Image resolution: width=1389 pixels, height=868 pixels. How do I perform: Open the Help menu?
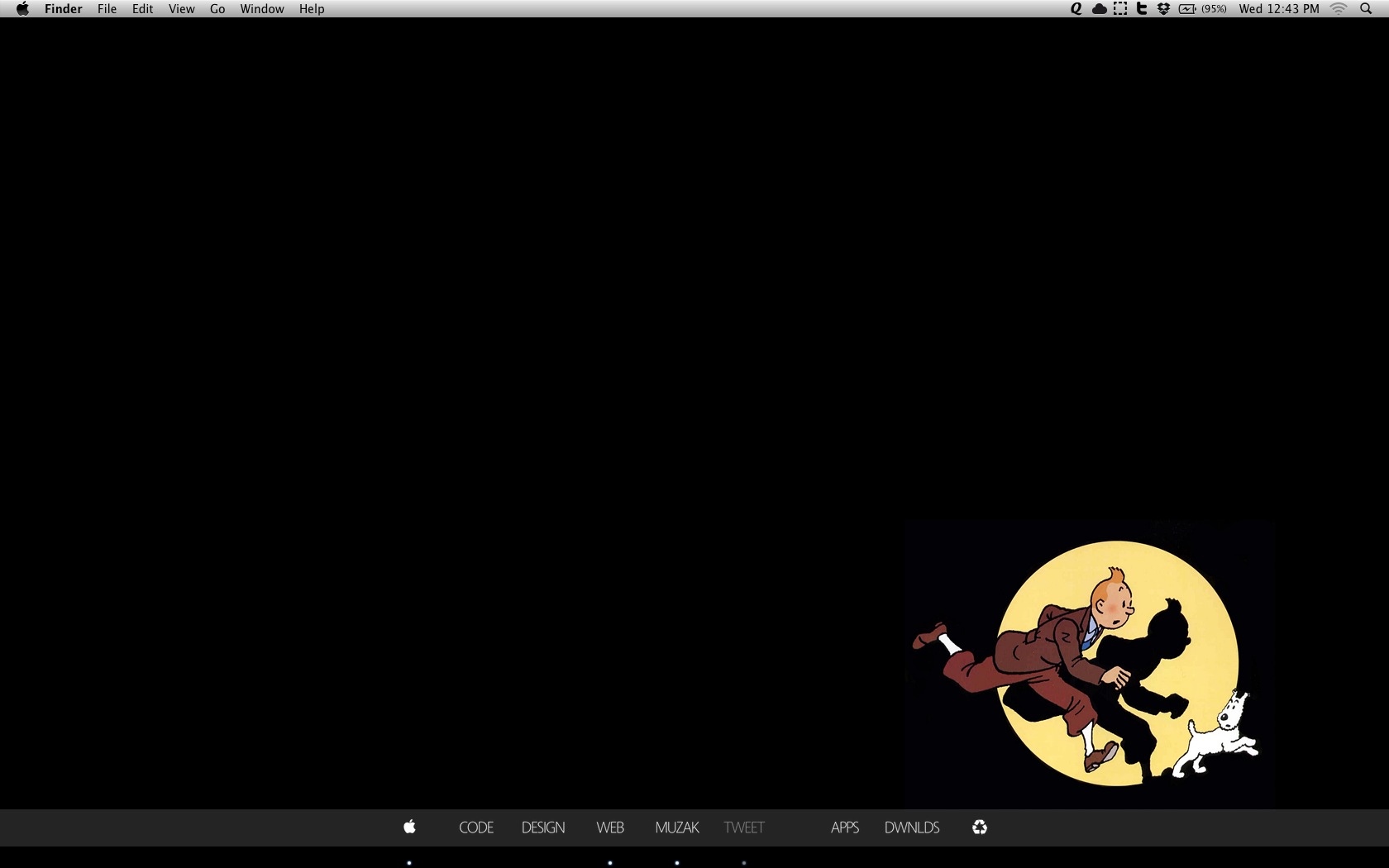312,9
